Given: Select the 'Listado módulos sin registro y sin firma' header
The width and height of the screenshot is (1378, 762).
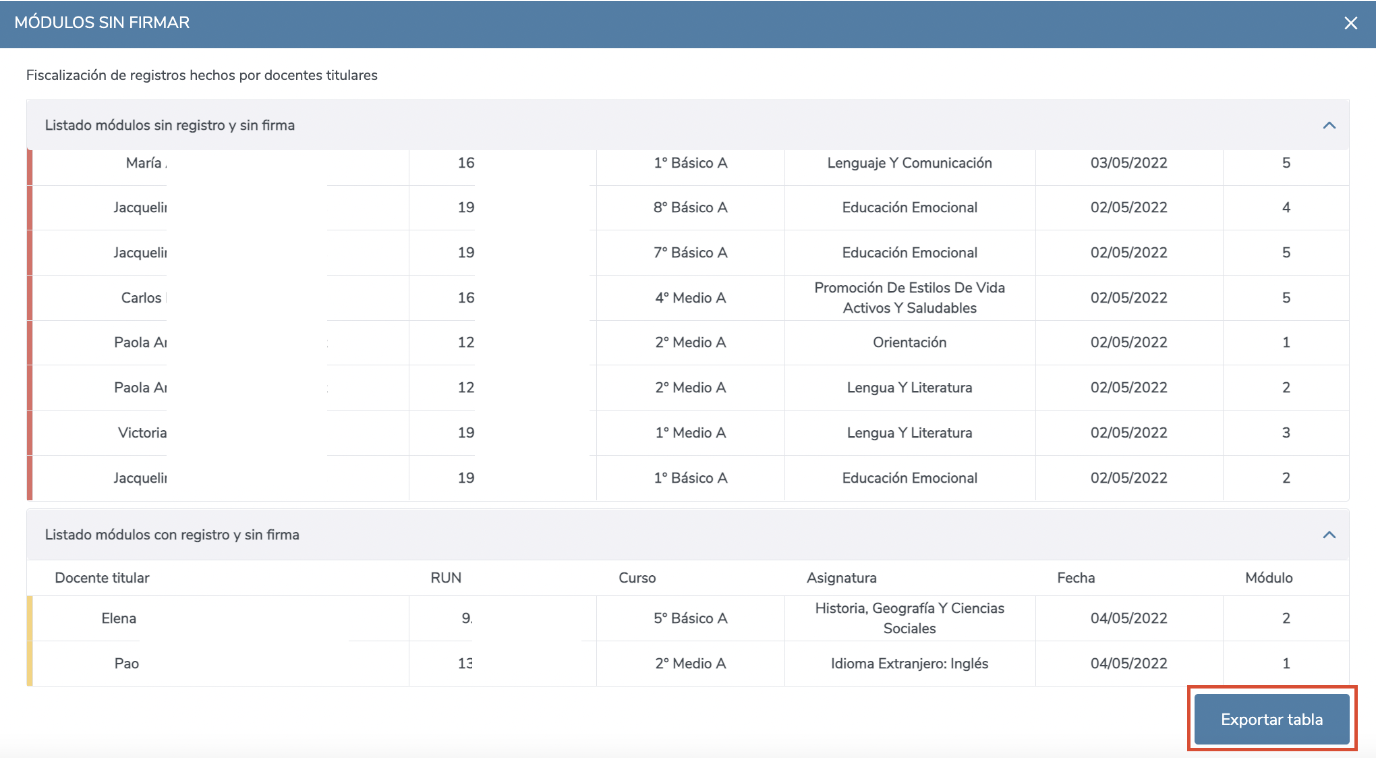Looking at the screenshot, I should pyautogui.click(x=688, y=125).
